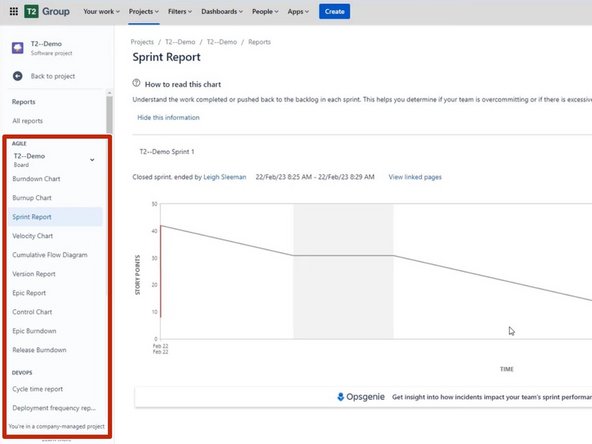
Task: Click the Sprint Report page title
Action: coord(166,57)
